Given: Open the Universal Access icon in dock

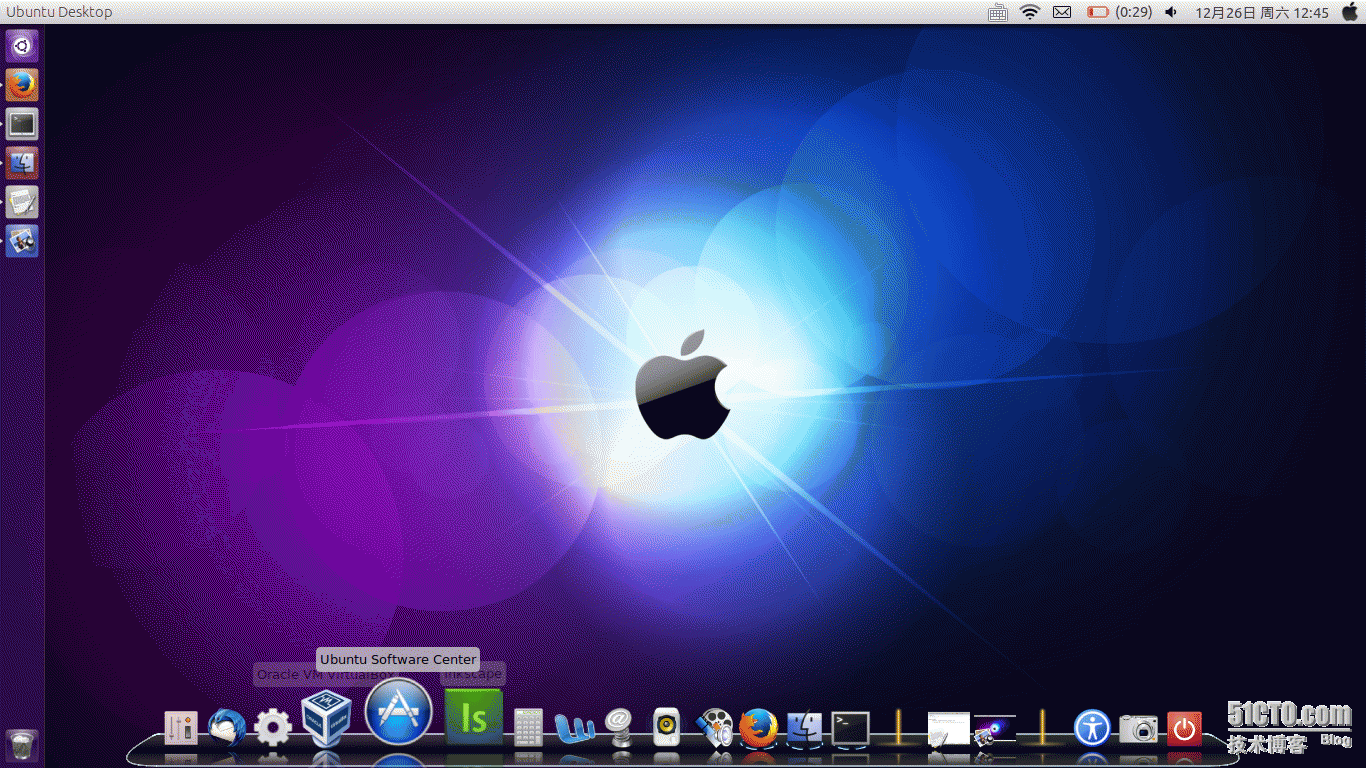Looking at the screenshot, I should pos(1092,727).
